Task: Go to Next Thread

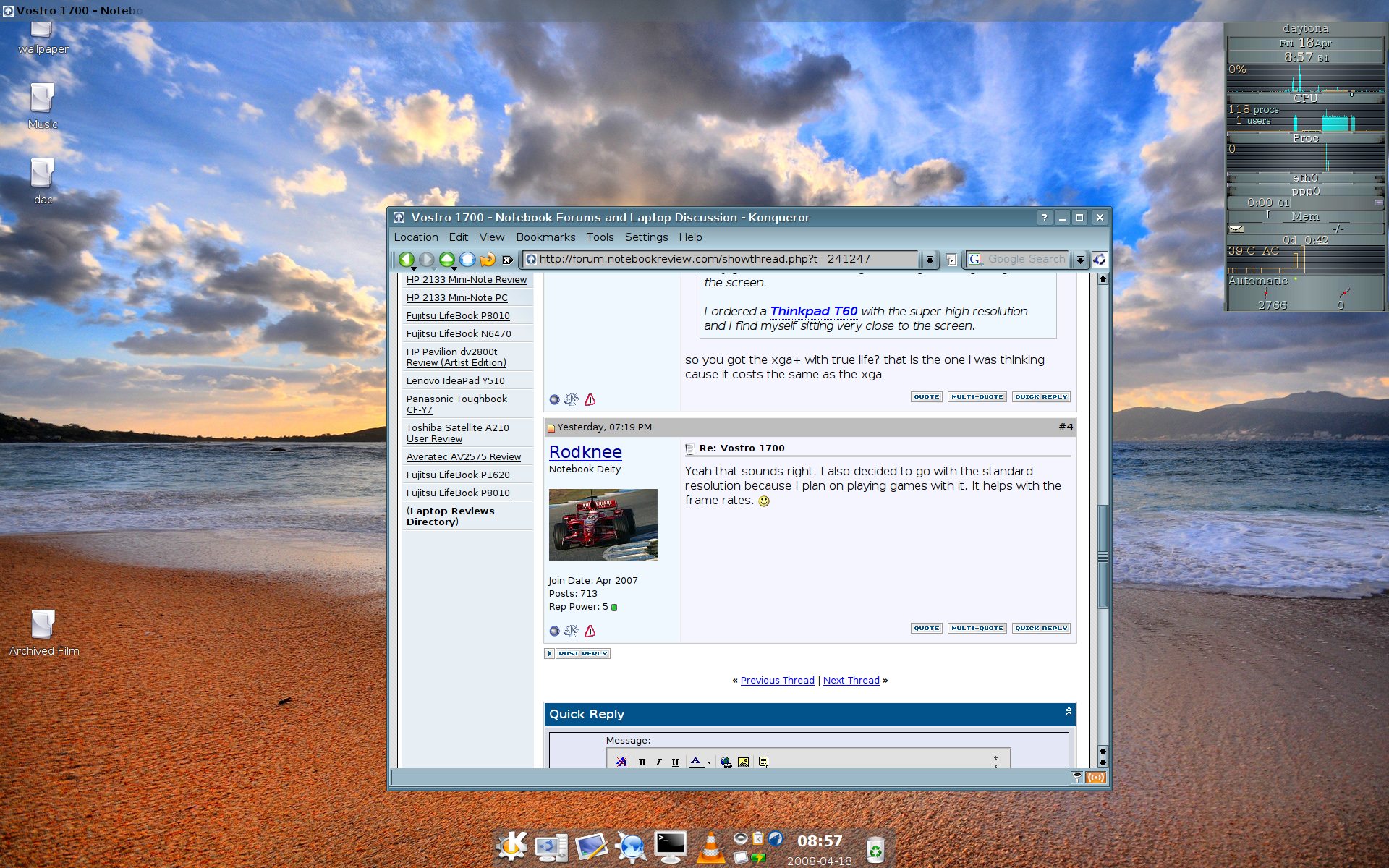Action: point(851,681)
